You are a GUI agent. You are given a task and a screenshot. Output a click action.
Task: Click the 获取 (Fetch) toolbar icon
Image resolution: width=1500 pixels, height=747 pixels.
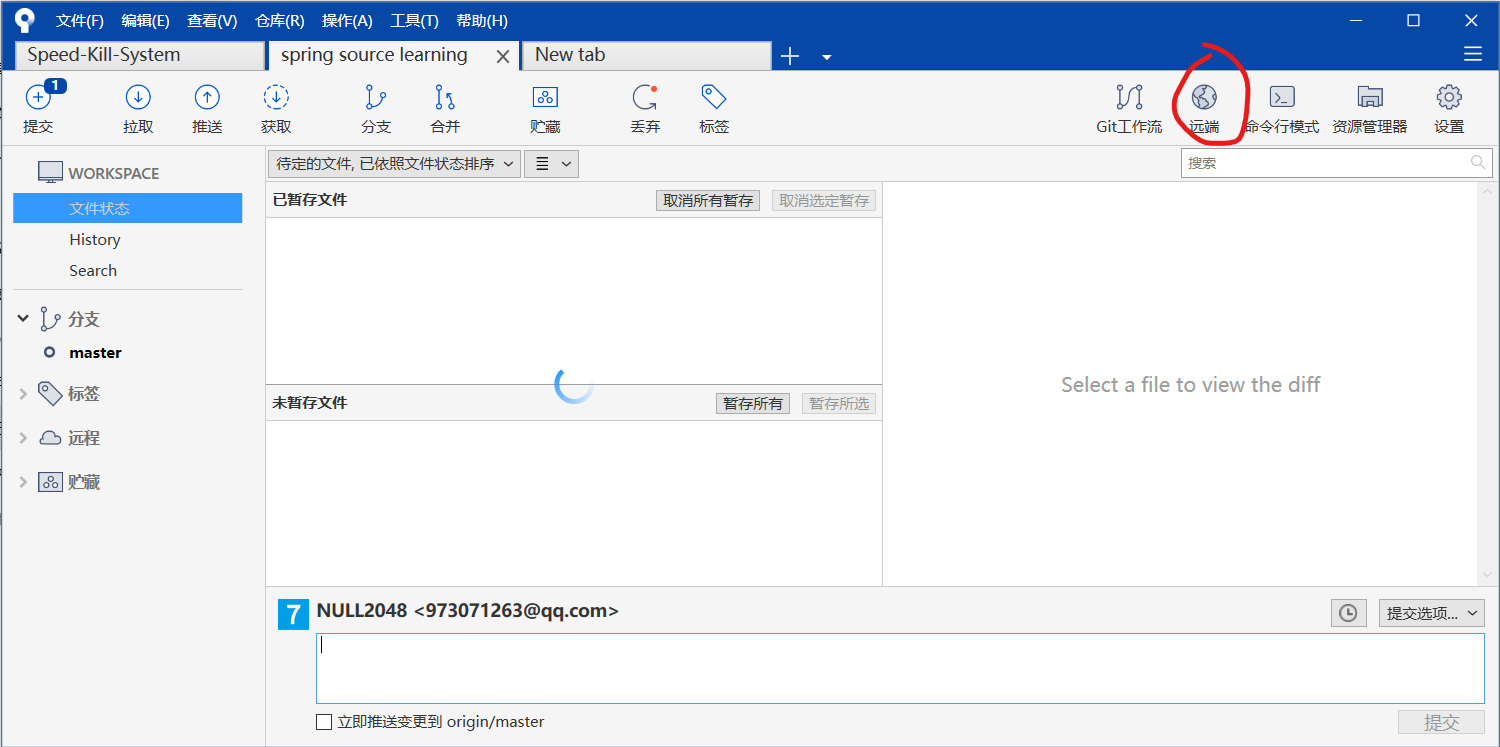[276, 108]
